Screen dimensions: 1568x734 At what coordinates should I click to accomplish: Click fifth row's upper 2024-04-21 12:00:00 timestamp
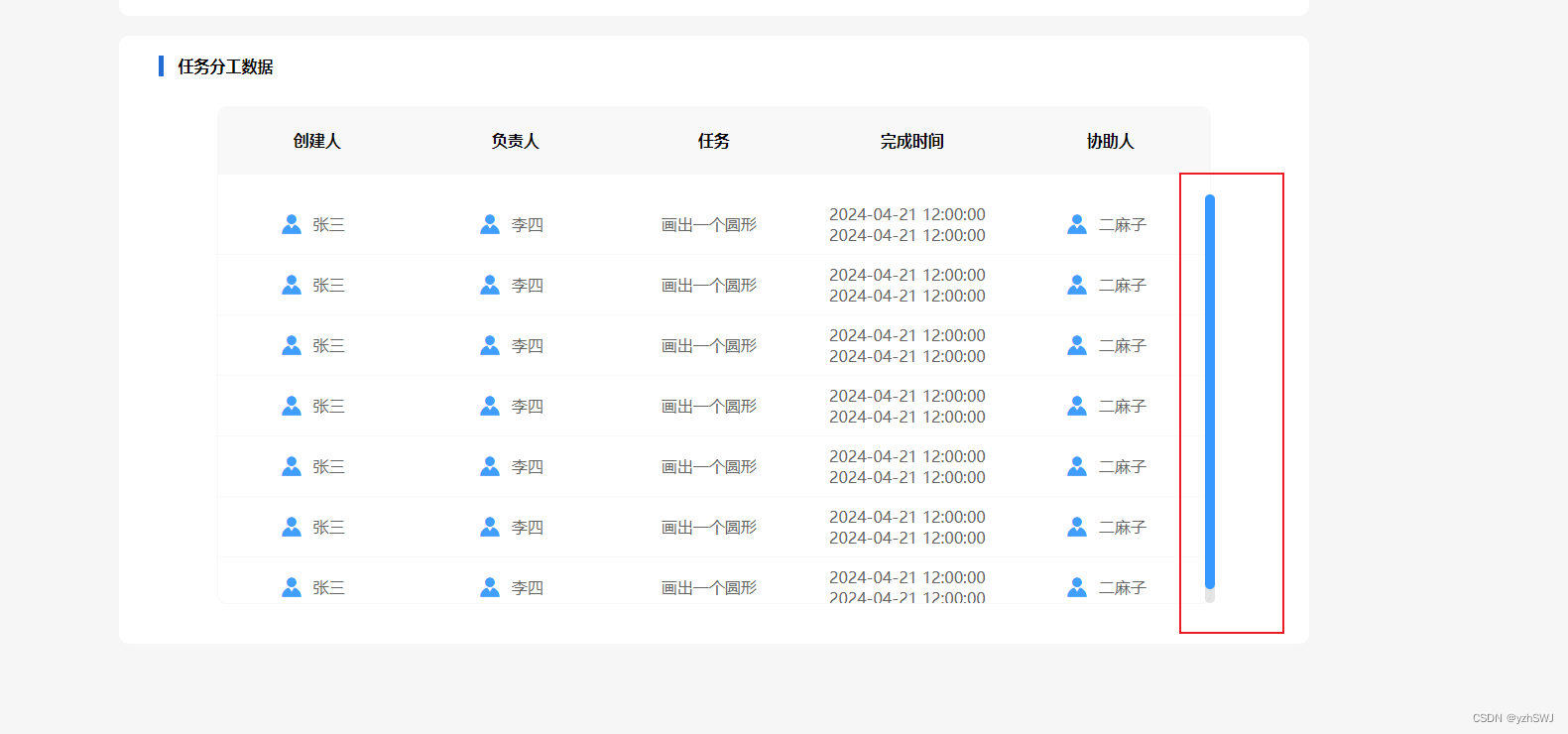907,456
